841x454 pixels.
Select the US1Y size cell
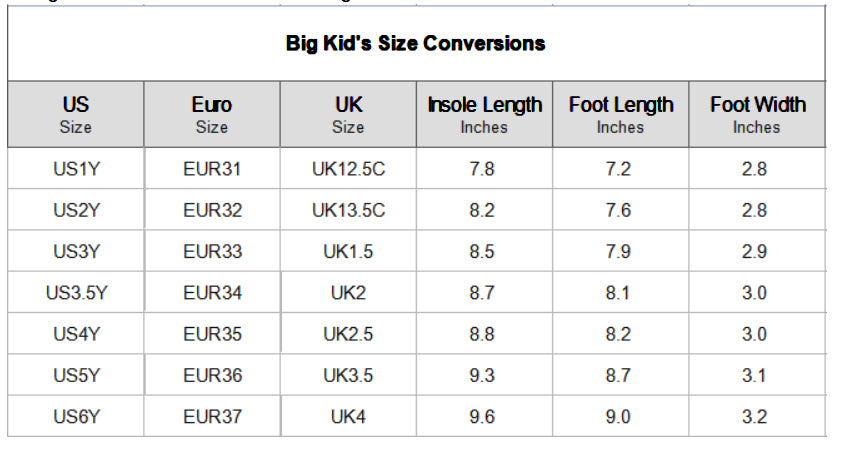click(76, 170)
